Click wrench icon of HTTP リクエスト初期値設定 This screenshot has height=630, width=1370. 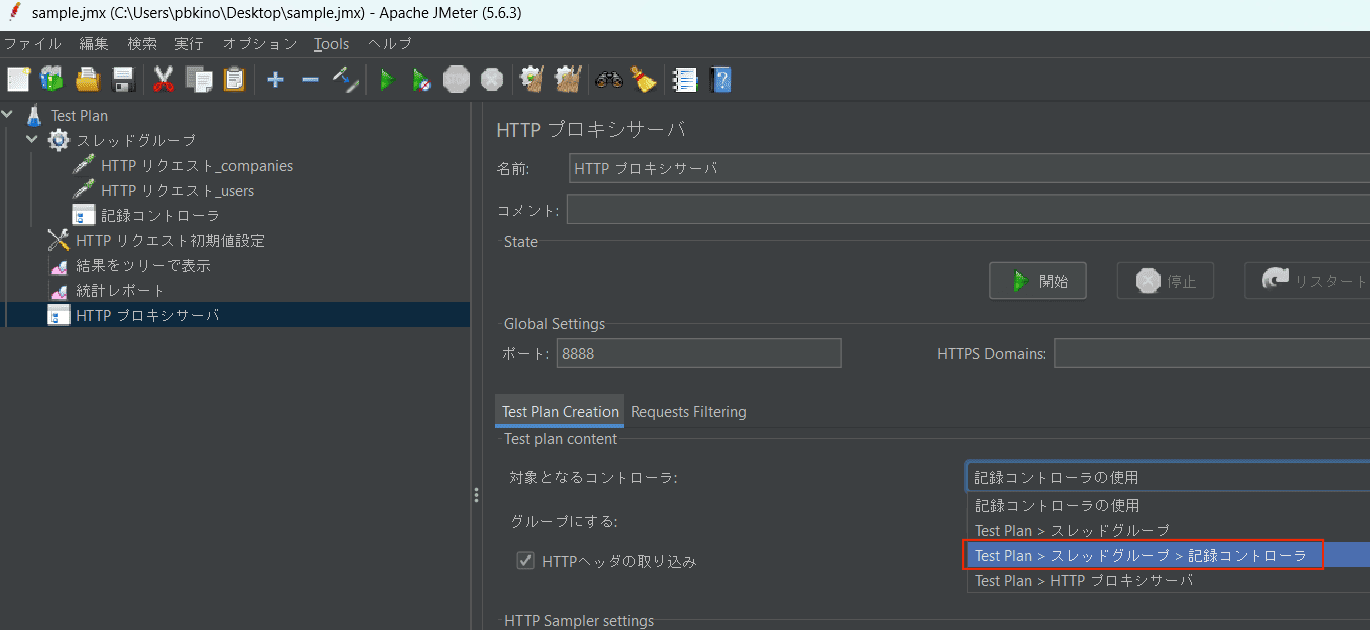[59, 240]
